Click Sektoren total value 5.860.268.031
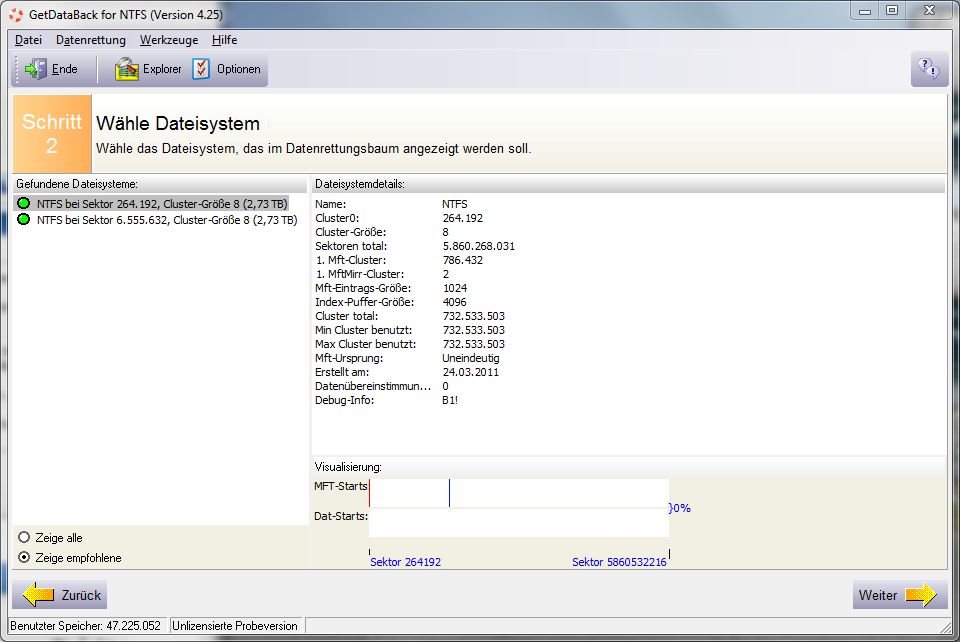Screen dimensions: 960x642 (x=479, y=246)
